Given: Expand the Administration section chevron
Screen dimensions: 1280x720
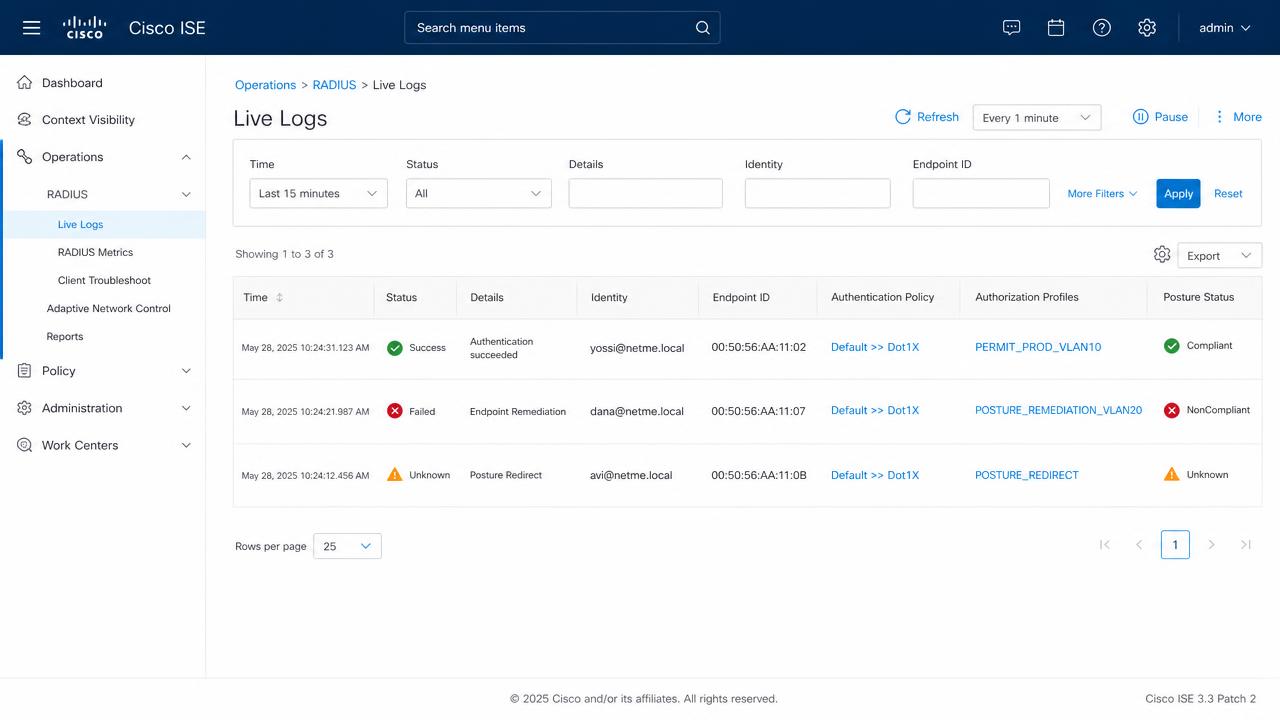Looking at the screenshot, I should pyautogui.click(x=186, y=408).
